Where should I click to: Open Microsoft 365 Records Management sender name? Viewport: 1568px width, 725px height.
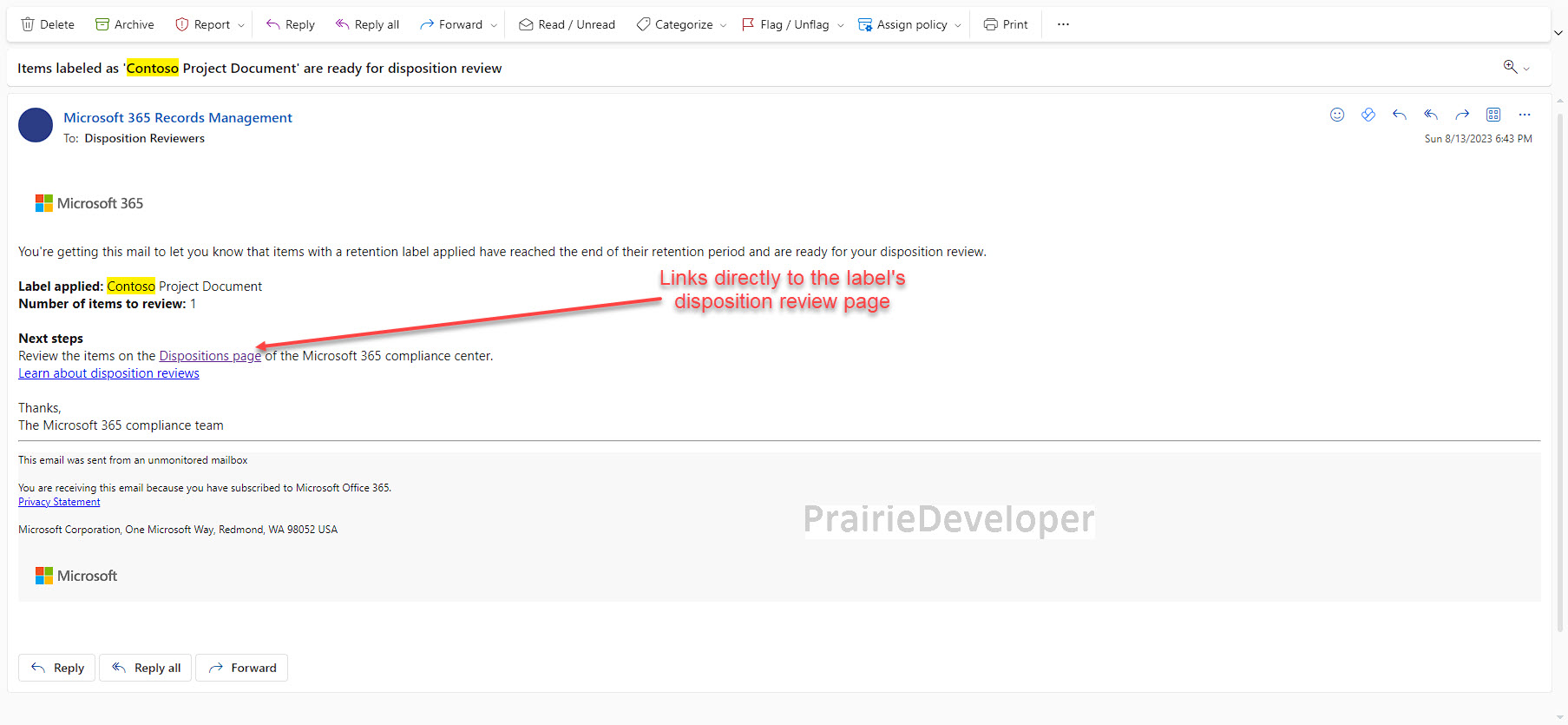coord(178,117)
